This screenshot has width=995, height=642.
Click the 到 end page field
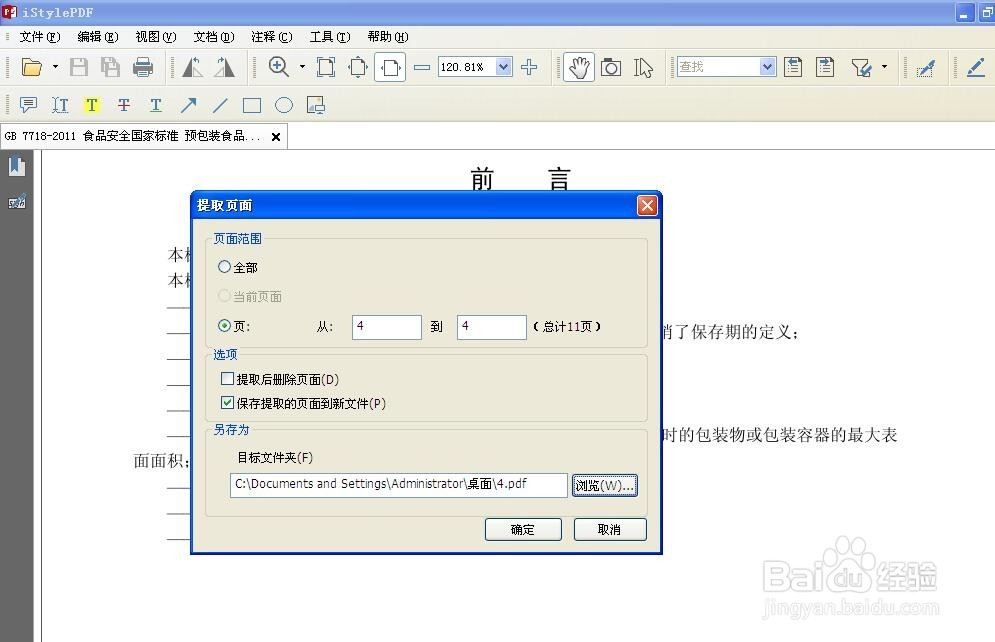(491, 327)
